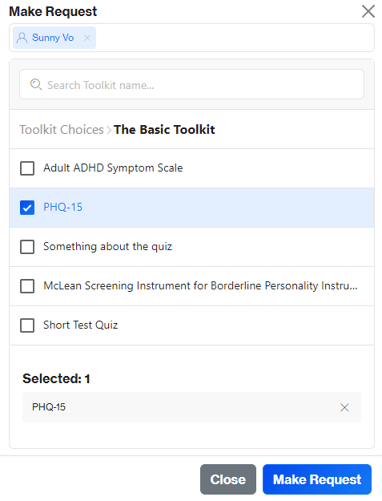Uncheck the PHQ-15 checkbox
This screenshot has height=501, width=382.
(27, 208)
